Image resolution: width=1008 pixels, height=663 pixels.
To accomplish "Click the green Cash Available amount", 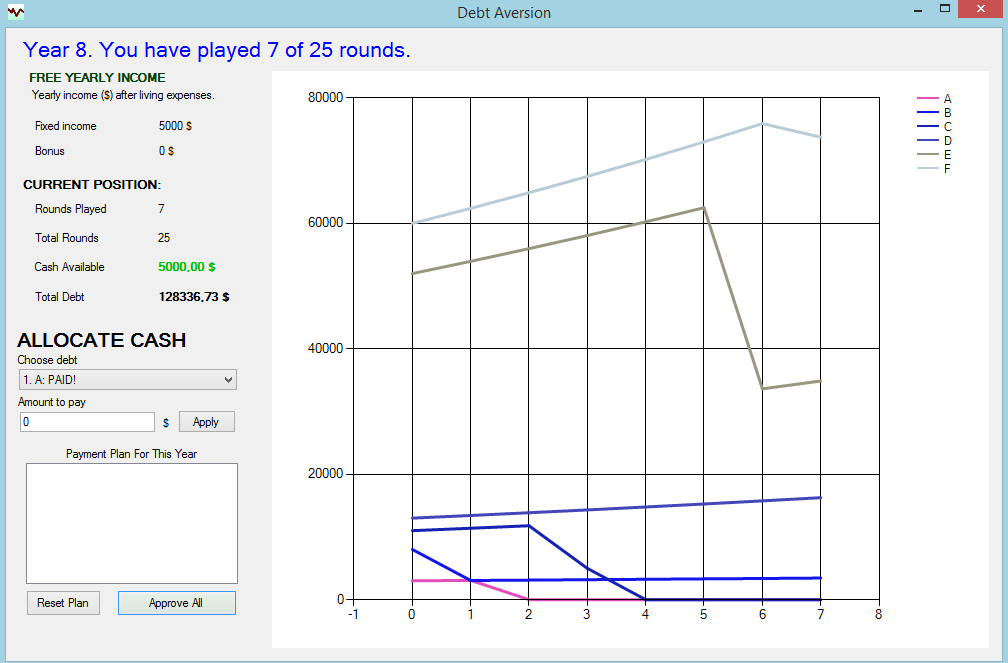I will click(187, 267).
